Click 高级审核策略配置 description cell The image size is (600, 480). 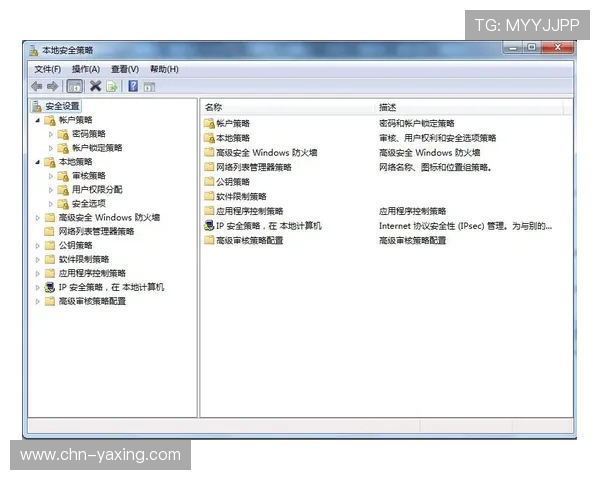point(412,240)
